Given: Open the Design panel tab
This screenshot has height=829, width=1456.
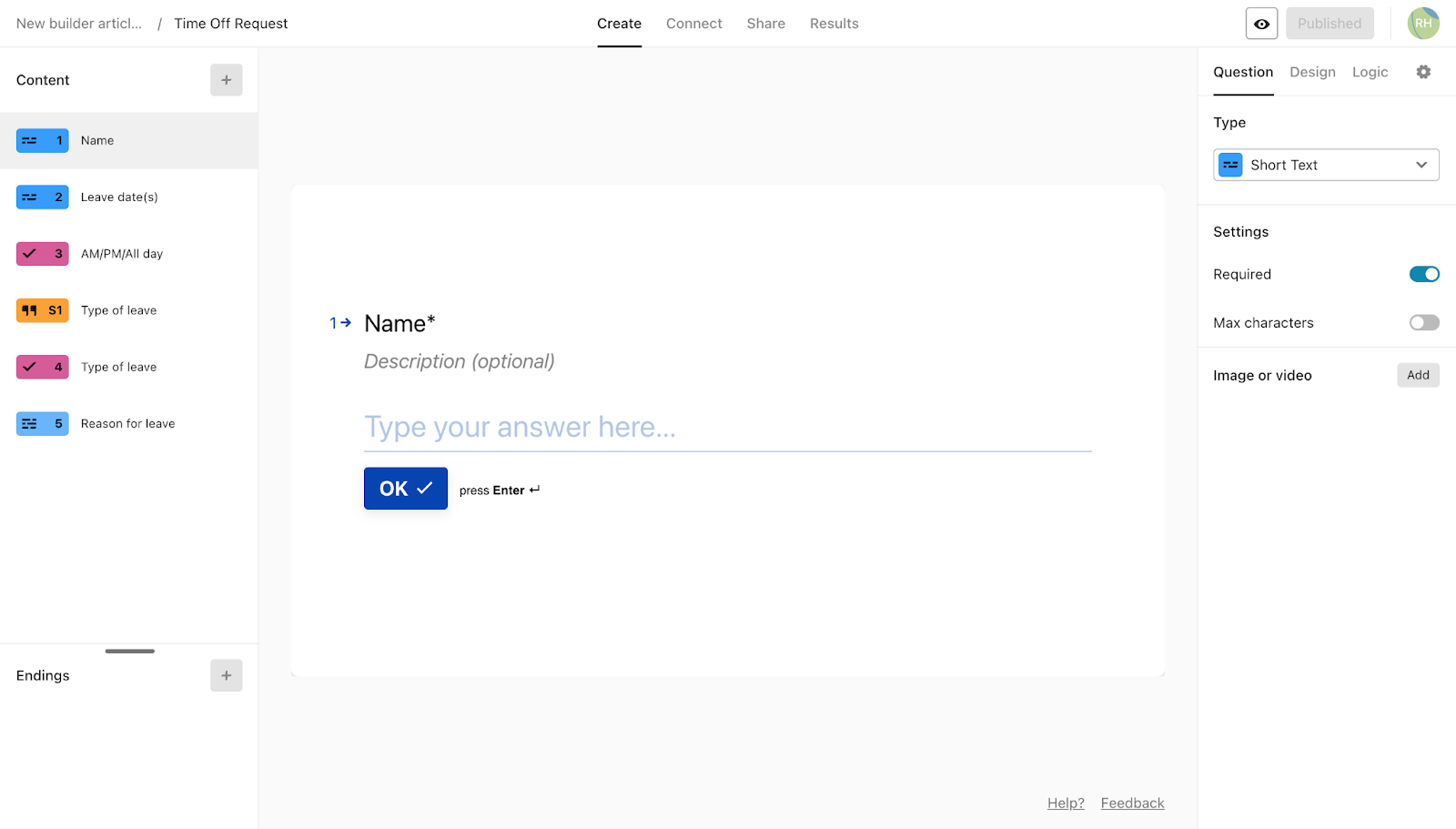Looking at the screenshot, I should tap(1312, 72).
